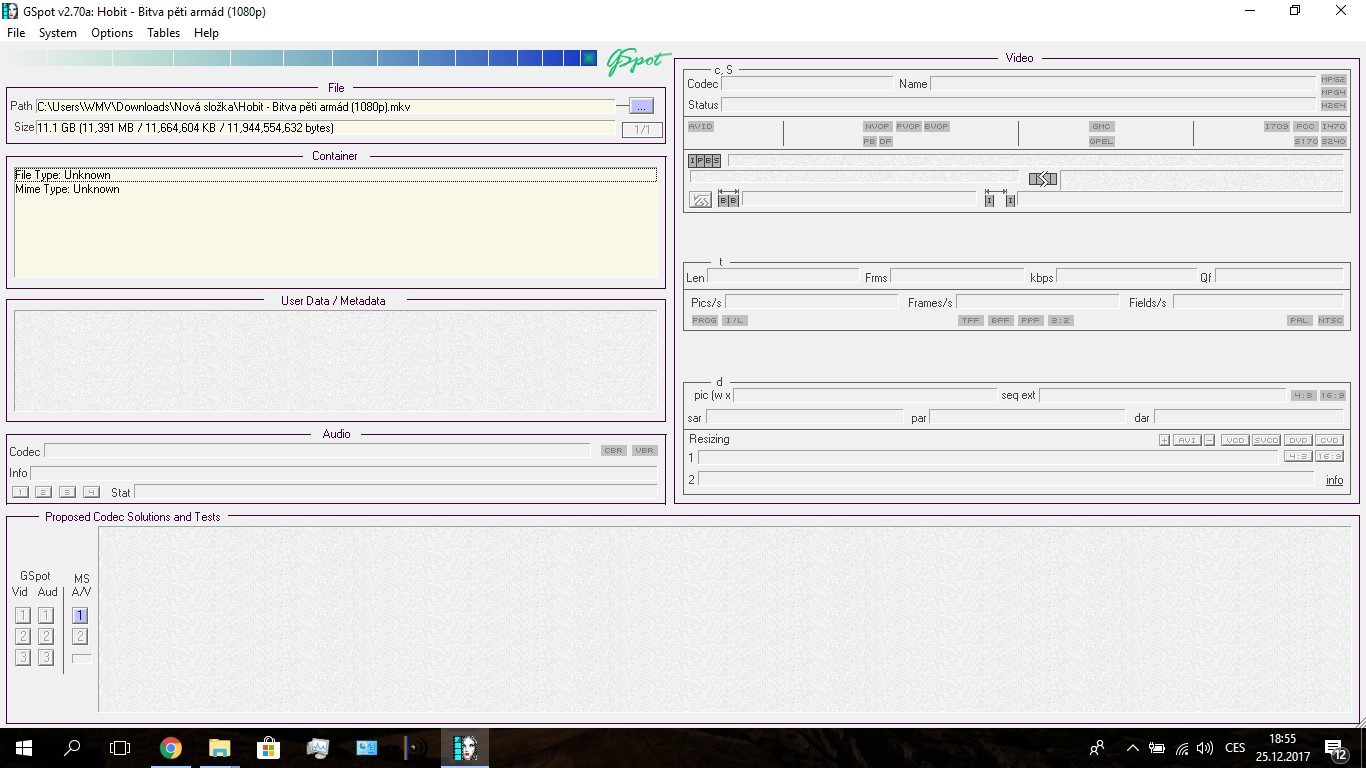Click the frame scan arrows icon
This screenshot has height=768, width=1366.
coord(1043,179)
